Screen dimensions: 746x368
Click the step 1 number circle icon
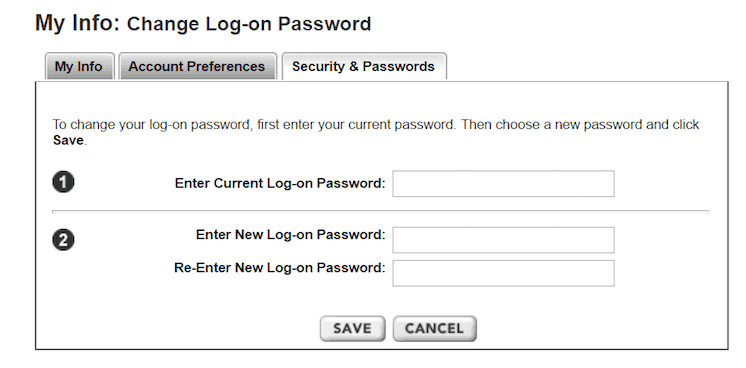(63, 182)
